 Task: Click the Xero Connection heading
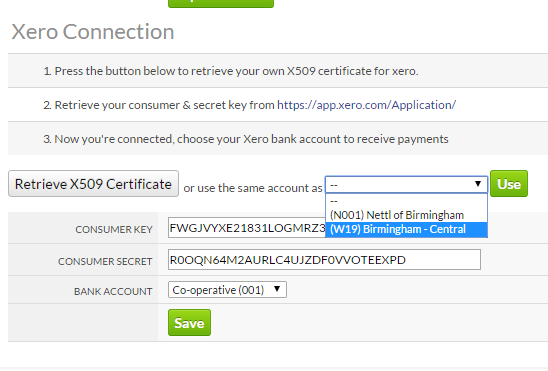(93, 32)
